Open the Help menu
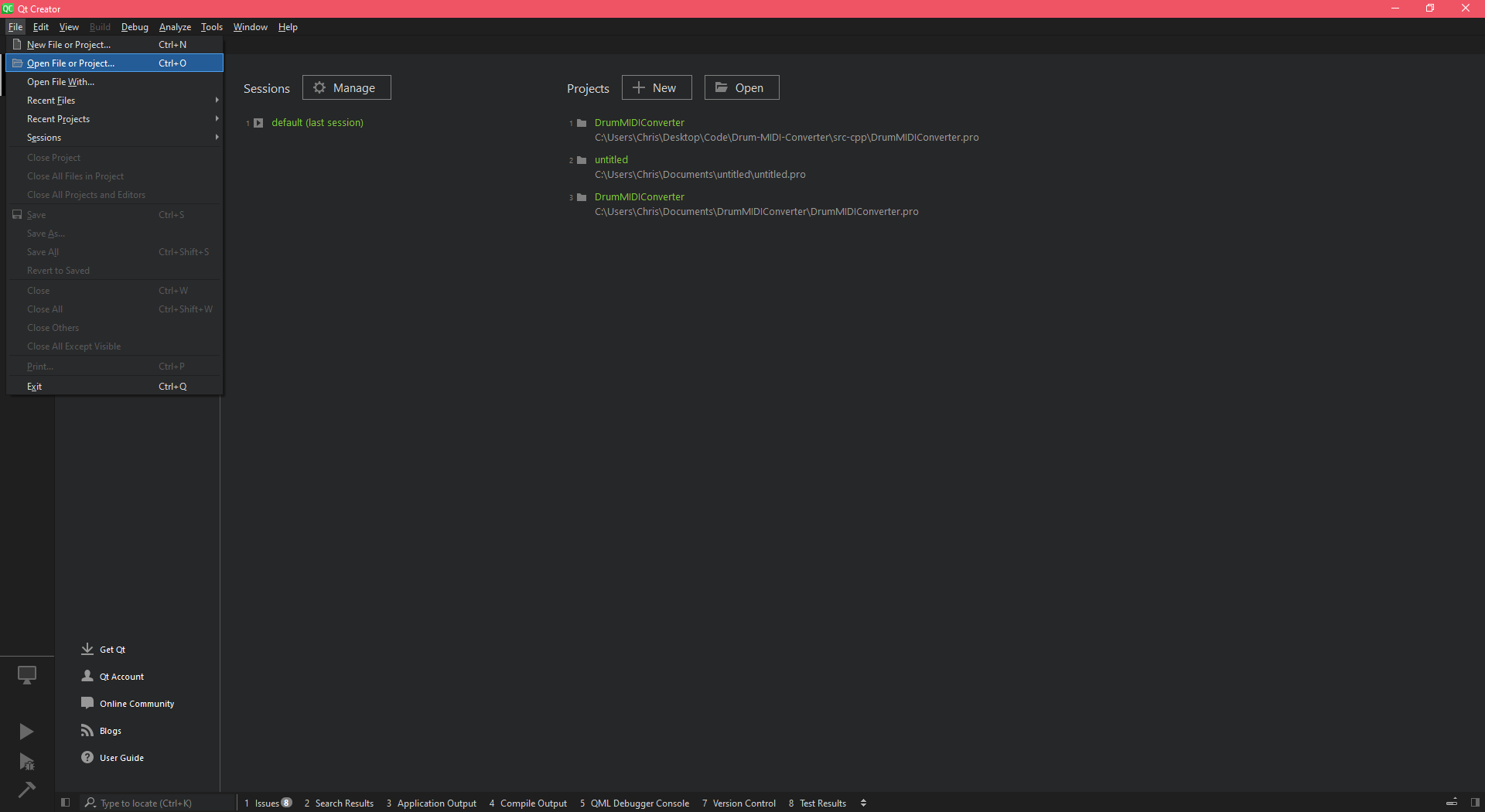Viewport: 1485px width, 812px height. (x=288, y=26)
